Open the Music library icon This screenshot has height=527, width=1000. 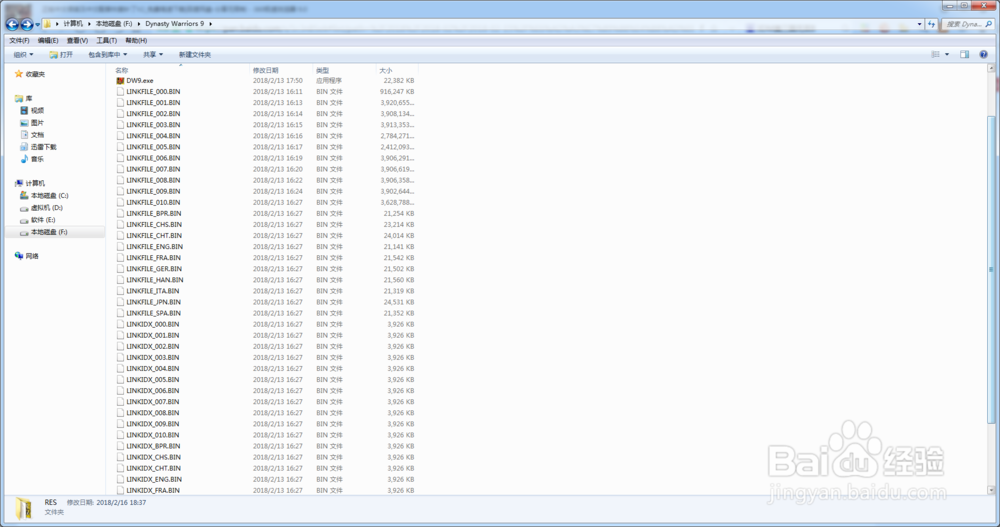(24, 159)
